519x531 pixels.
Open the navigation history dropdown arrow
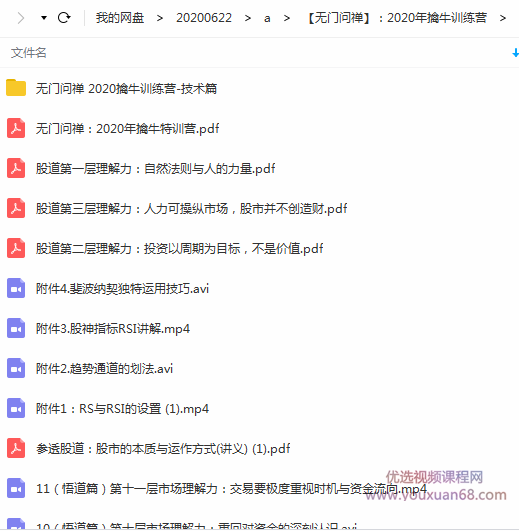point(44,18)
